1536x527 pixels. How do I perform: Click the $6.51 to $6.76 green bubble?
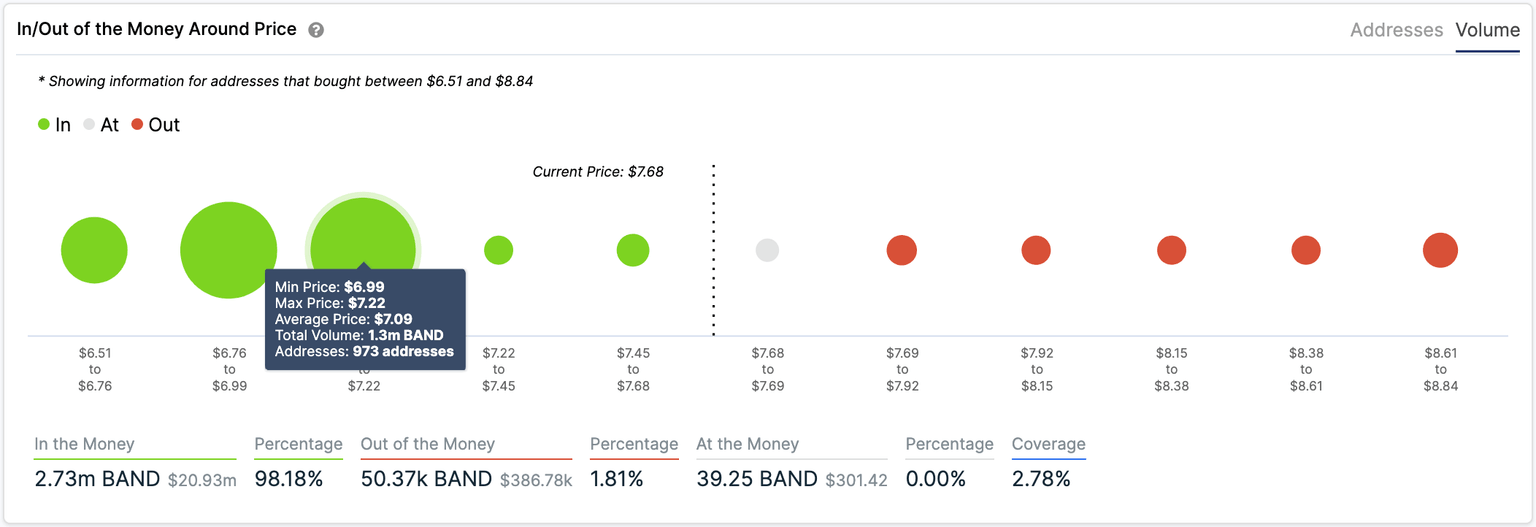tap(94, 250)
